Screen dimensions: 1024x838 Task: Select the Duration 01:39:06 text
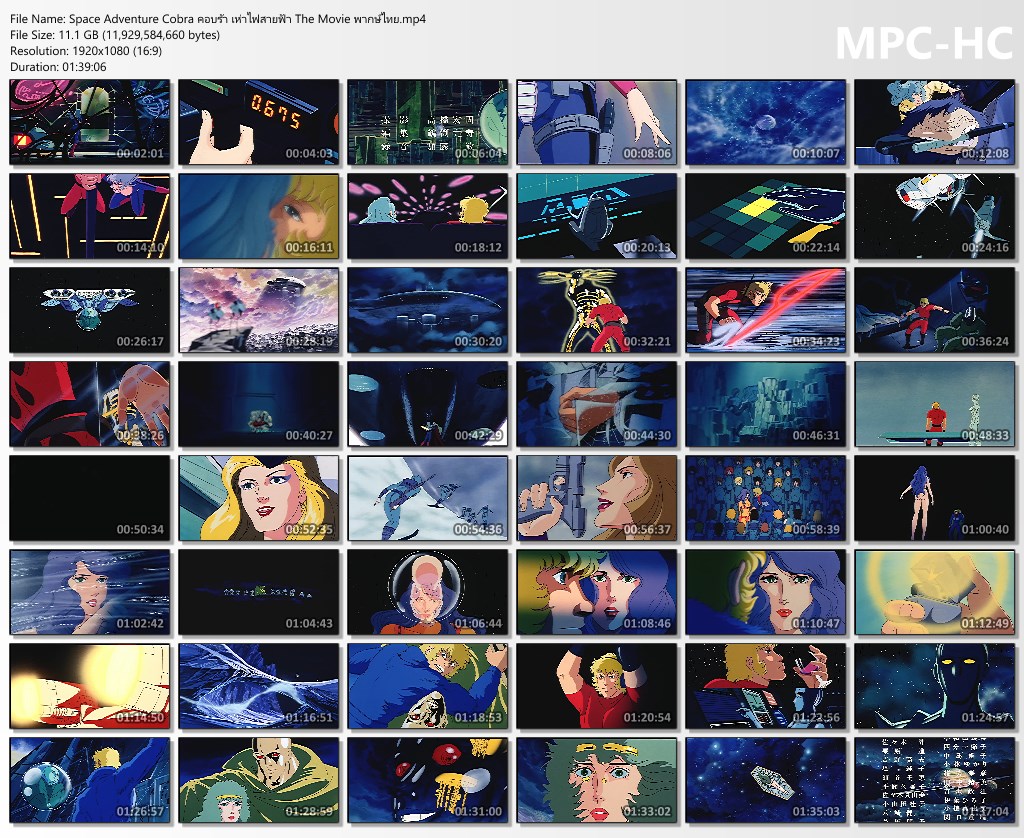(58, 67)
